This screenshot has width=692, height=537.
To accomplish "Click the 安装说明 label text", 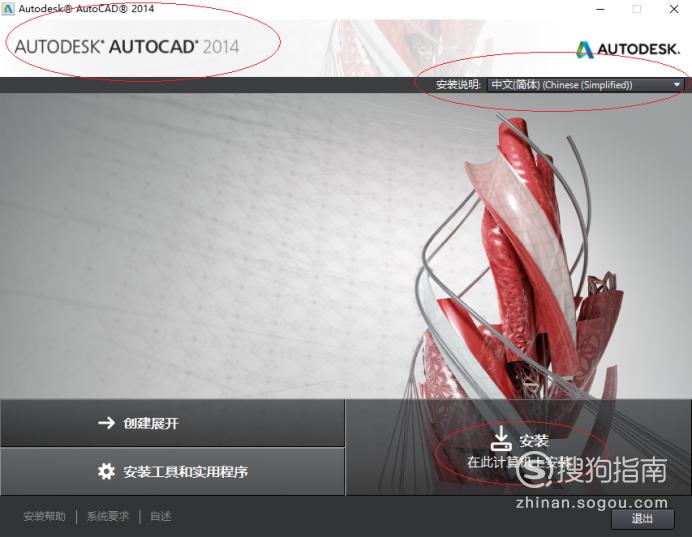I will [458, 85].
